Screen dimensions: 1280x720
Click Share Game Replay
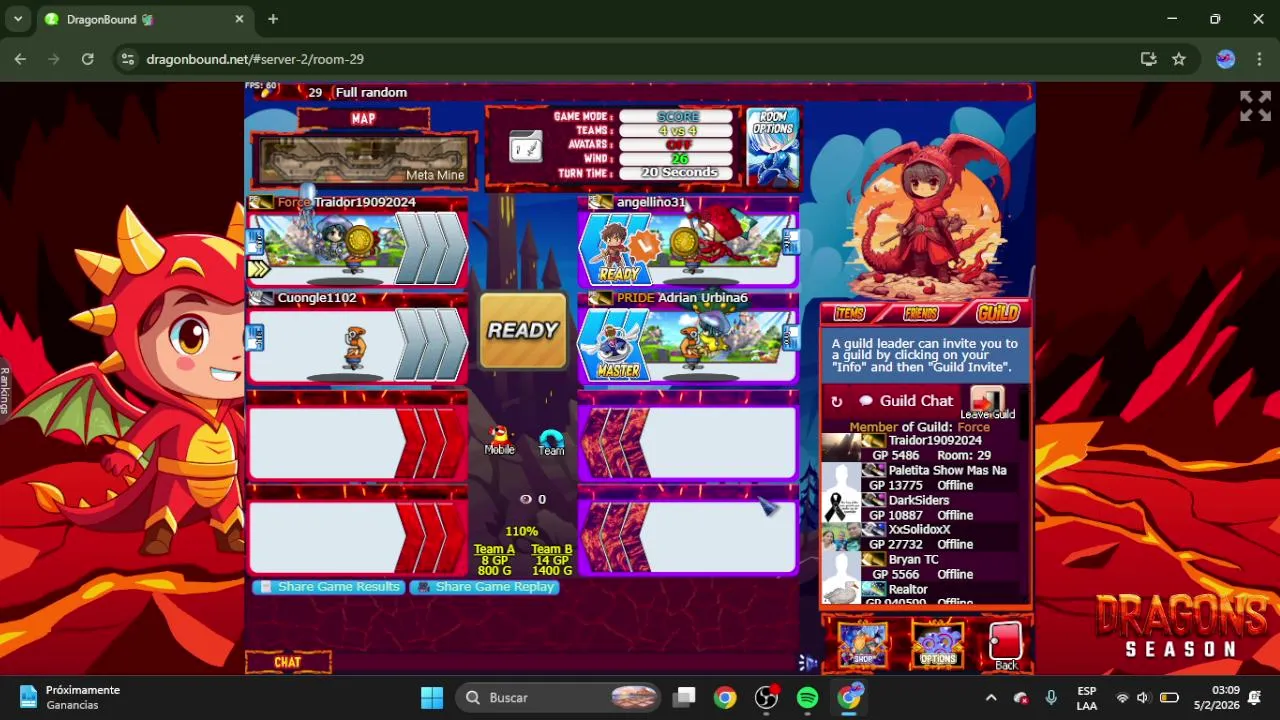[x=485, y=587]
